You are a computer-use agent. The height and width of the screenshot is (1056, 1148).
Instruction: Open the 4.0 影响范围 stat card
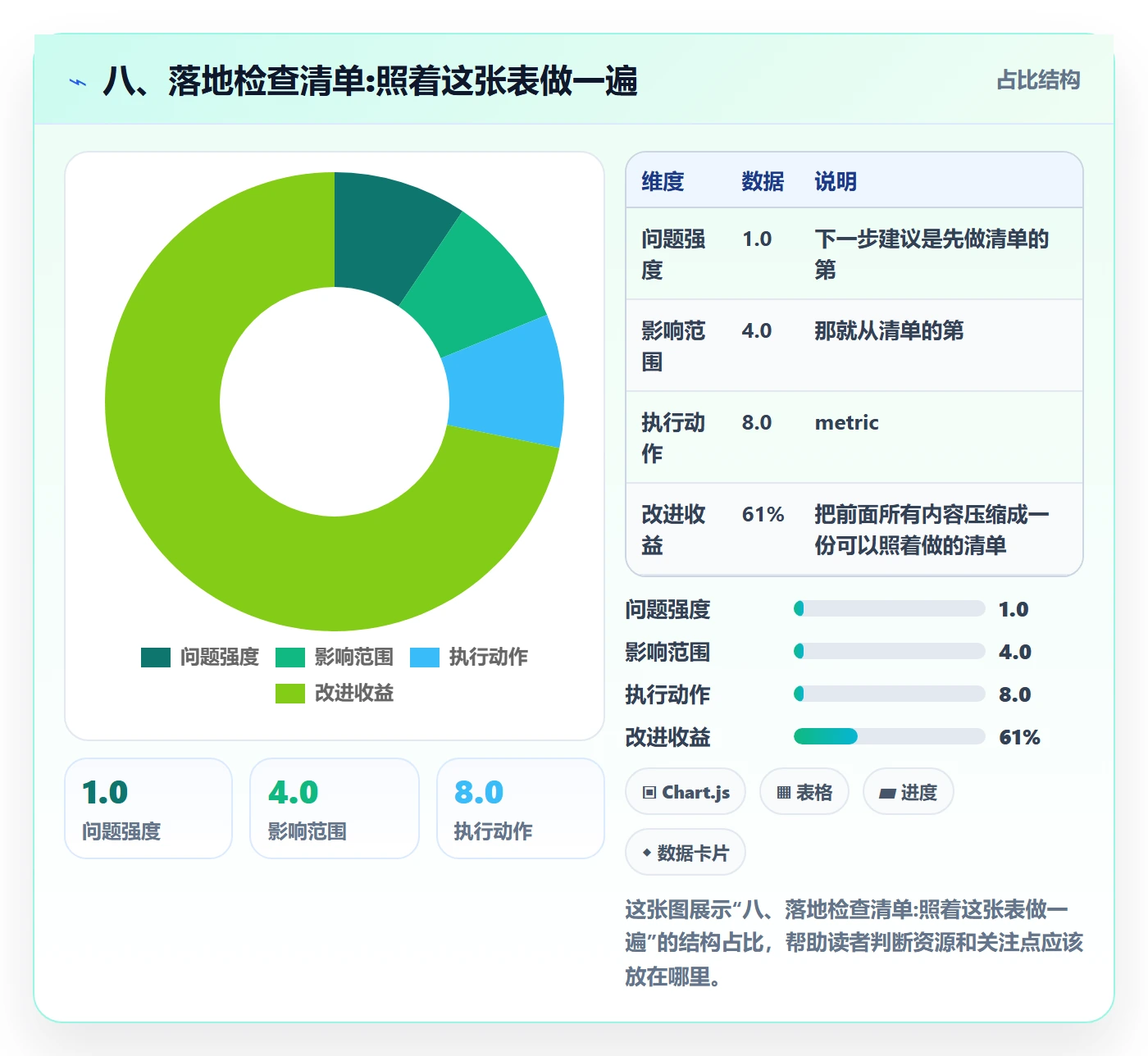[x=335, y=808]
